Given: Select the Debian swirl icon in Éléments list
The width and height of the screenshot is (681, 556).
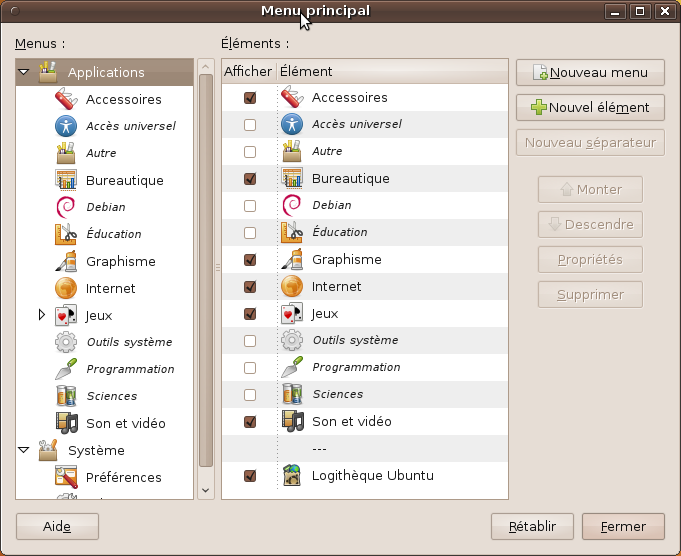Looking at the screenshot, I should point(292,205).
